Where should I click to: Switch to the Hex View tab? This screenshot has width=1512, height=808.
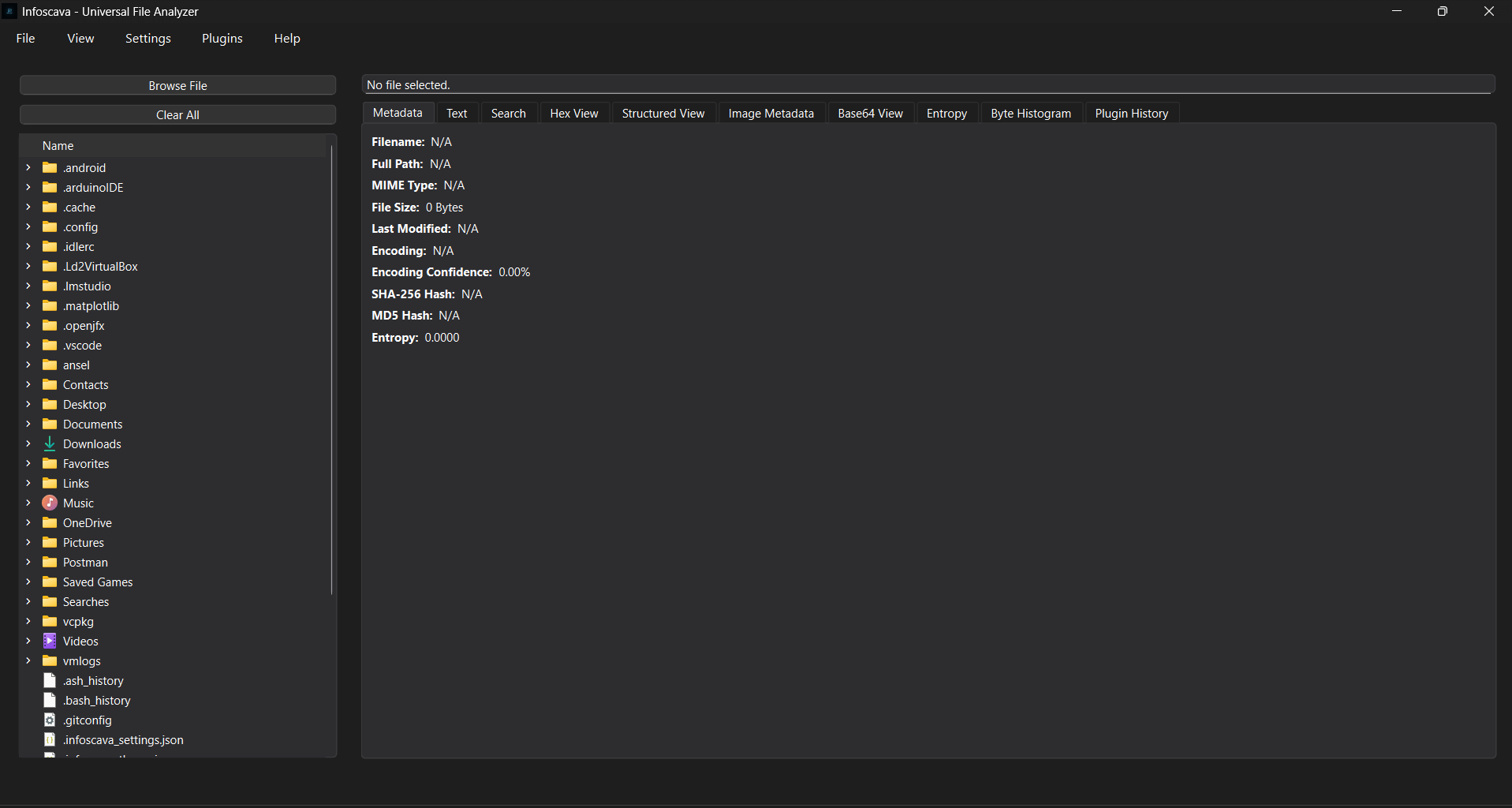pyautogui.click(x=573, y=113)
